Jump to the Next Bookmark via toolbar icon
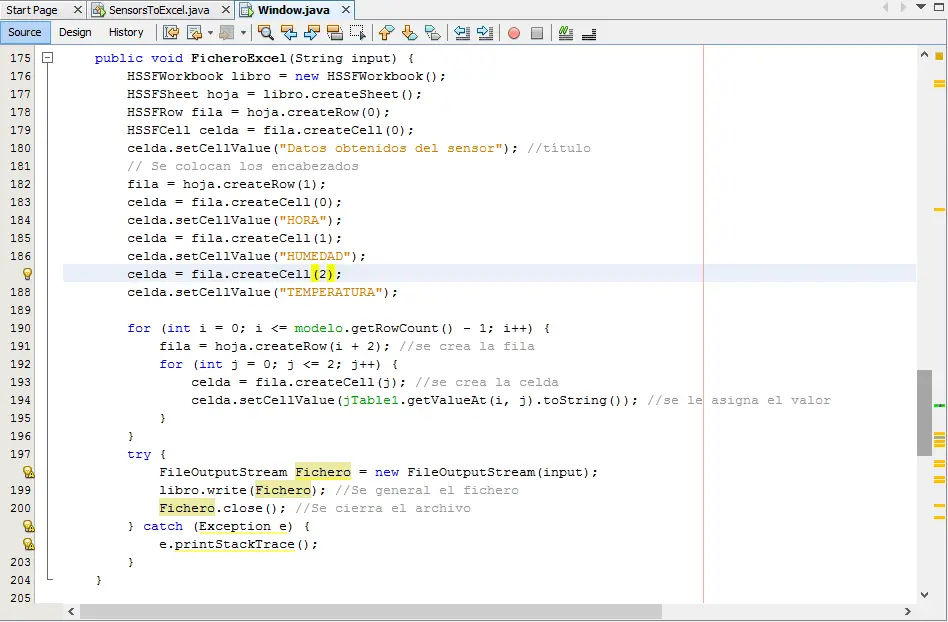 pos(409,33)
